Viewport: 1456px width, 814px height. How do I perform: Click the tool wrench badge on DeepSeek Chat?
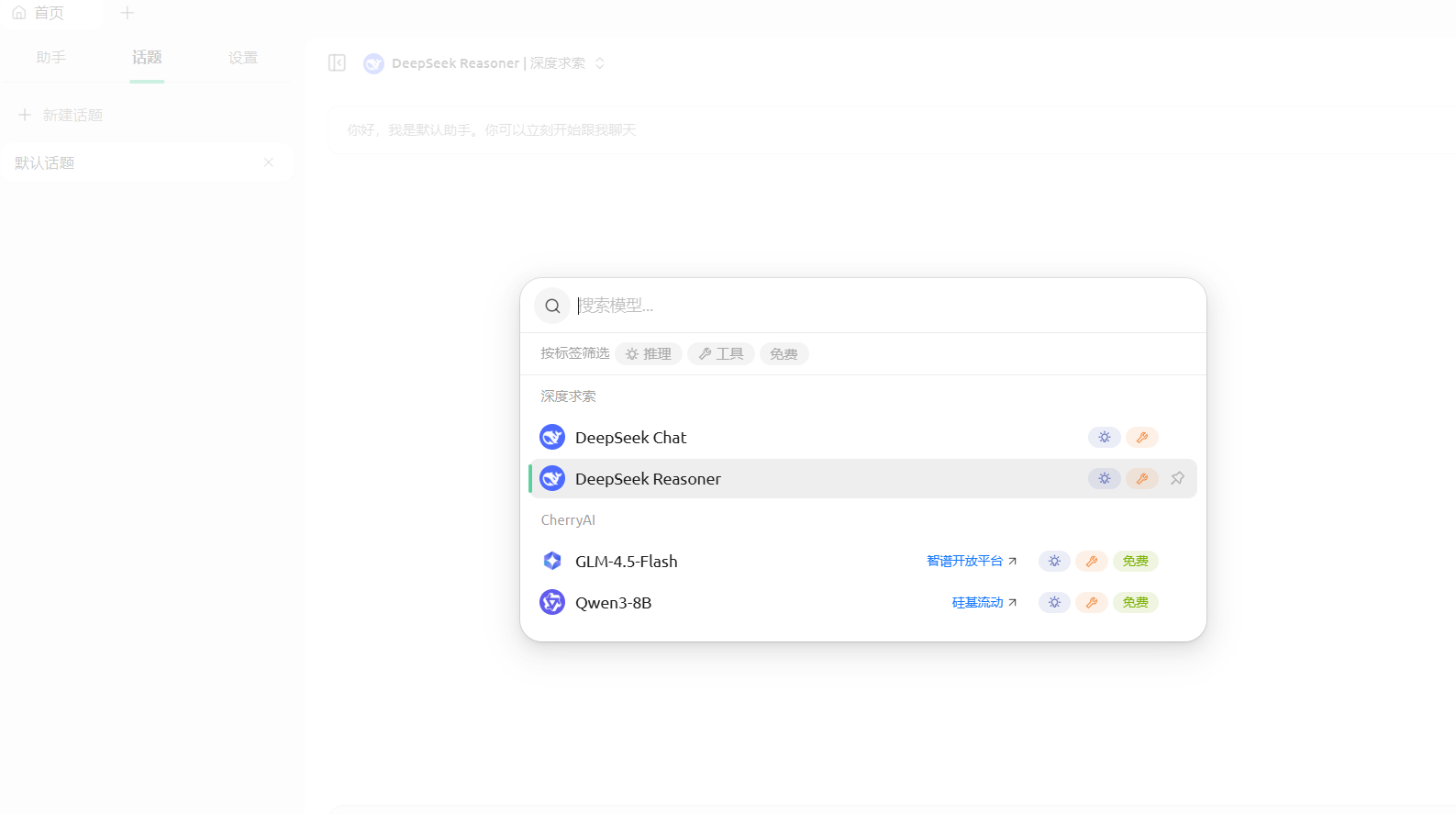[x=1141, y=438]
